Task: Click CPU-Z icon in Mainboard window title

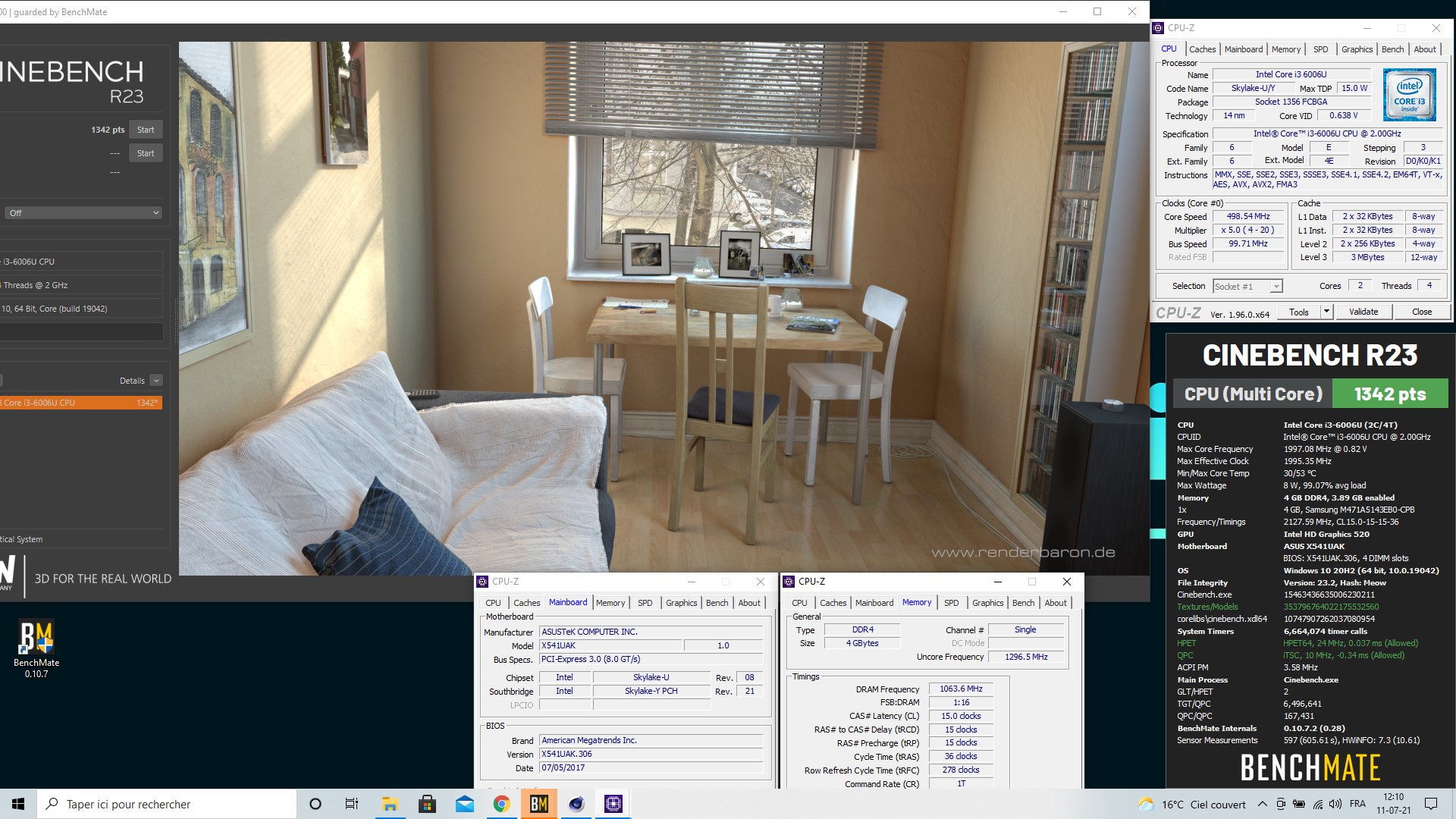Action: [x=482, y=582]
